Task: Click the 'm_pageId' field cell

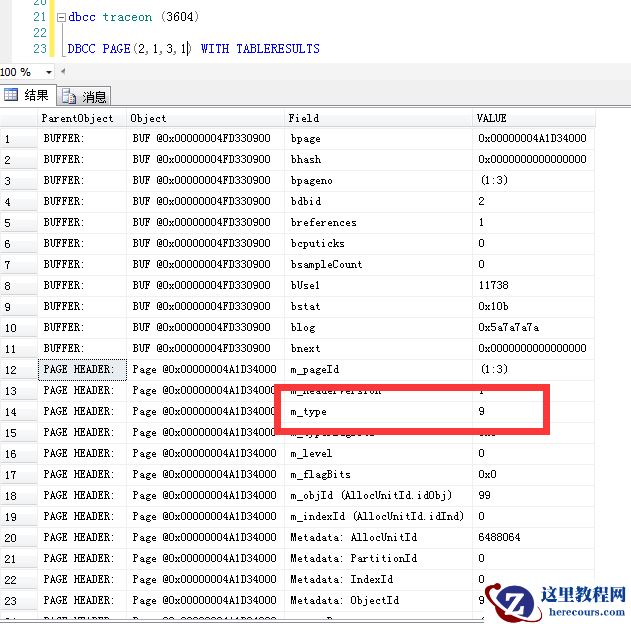Action: point(378,369)
